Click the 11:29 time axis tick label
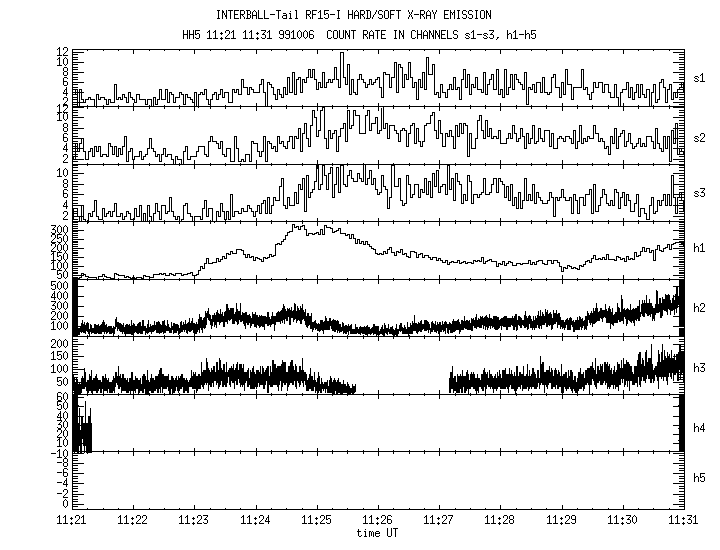This screenshot has height=550, width=720. (561, 520)
